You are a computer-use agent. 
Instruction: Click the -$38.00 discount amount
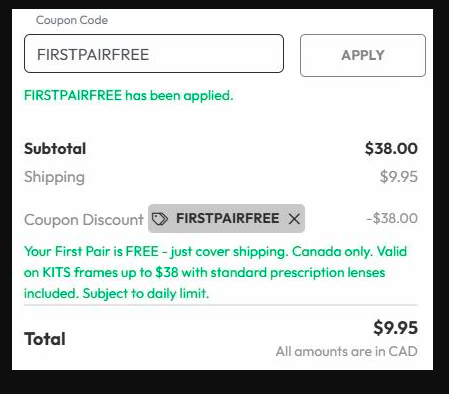click(392, 218)
